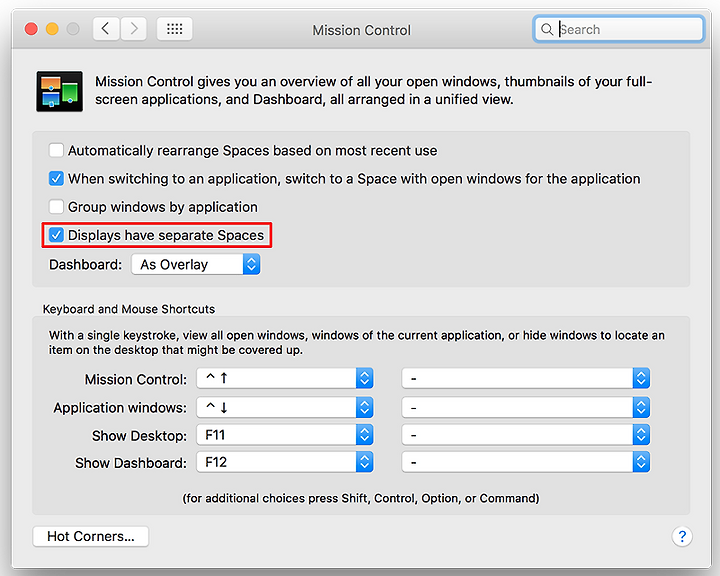Click the additional choices hint text
The image size is (720, 576).
(361, 498)
